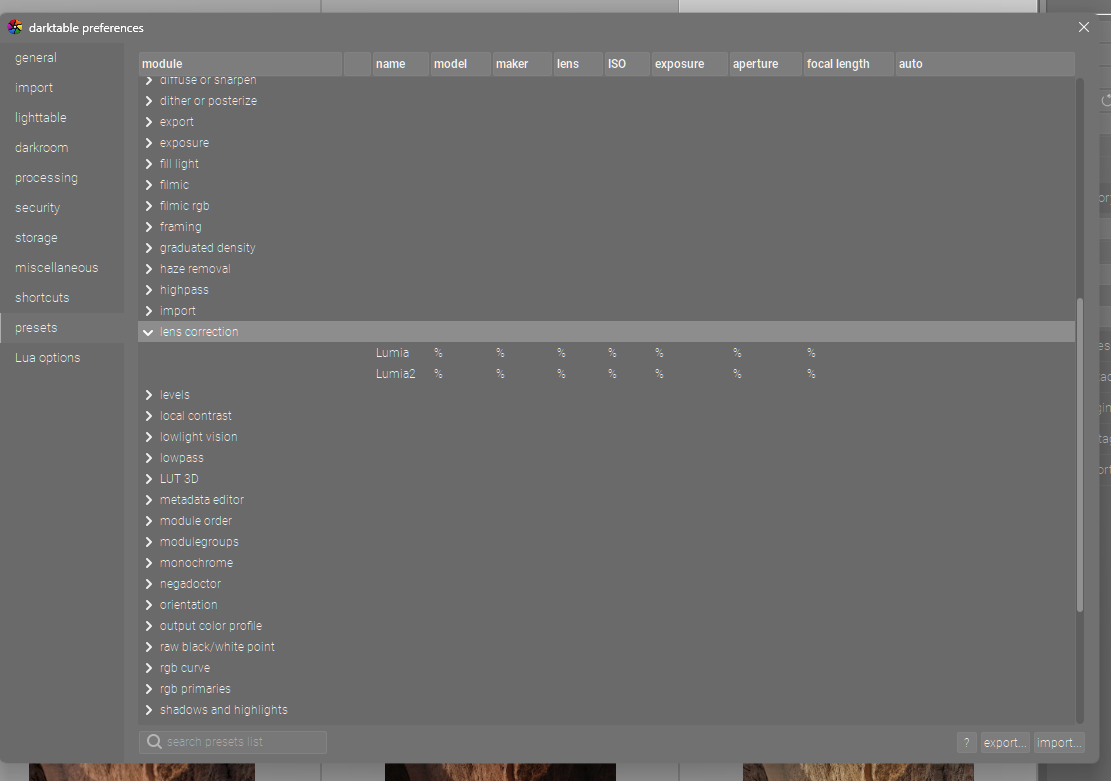Expand the haze removal module
1111x781 pixels.
(149, 269)
